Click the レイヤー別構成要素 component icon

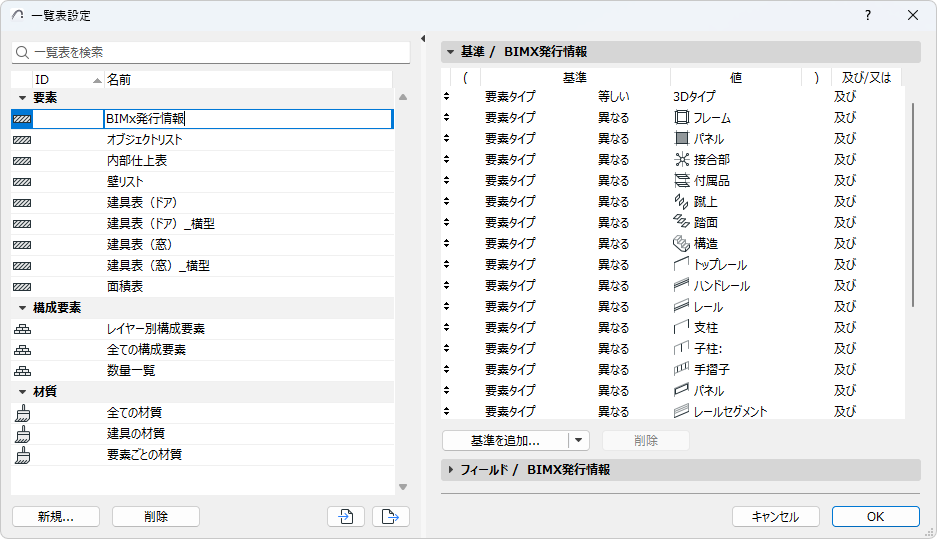[22, 329]
